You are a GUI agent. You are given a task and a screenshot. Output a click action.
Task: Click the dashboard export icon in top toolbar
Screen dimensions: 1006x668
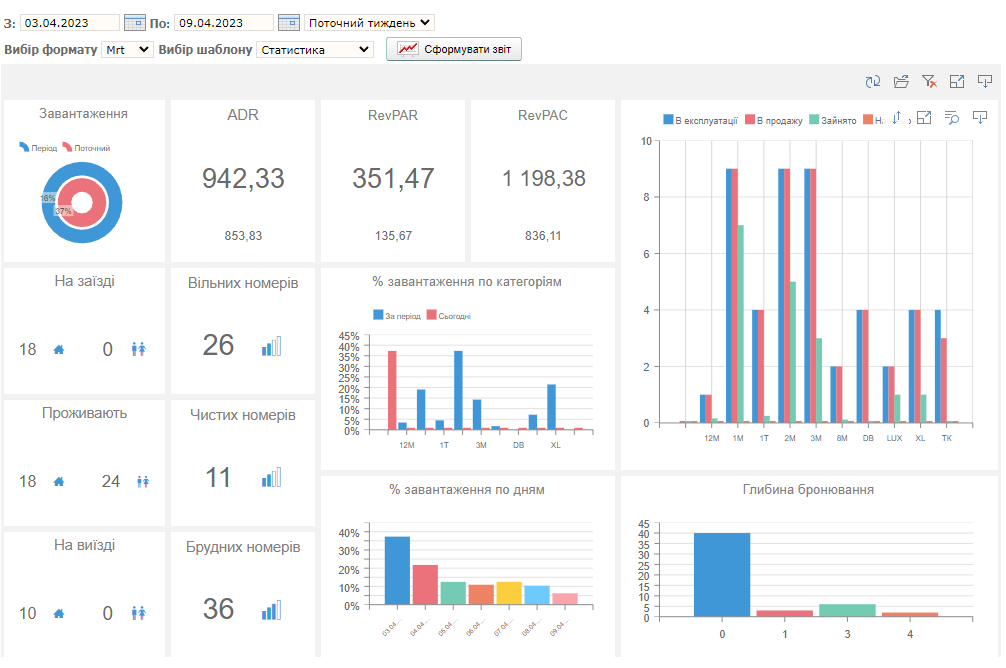985,82
